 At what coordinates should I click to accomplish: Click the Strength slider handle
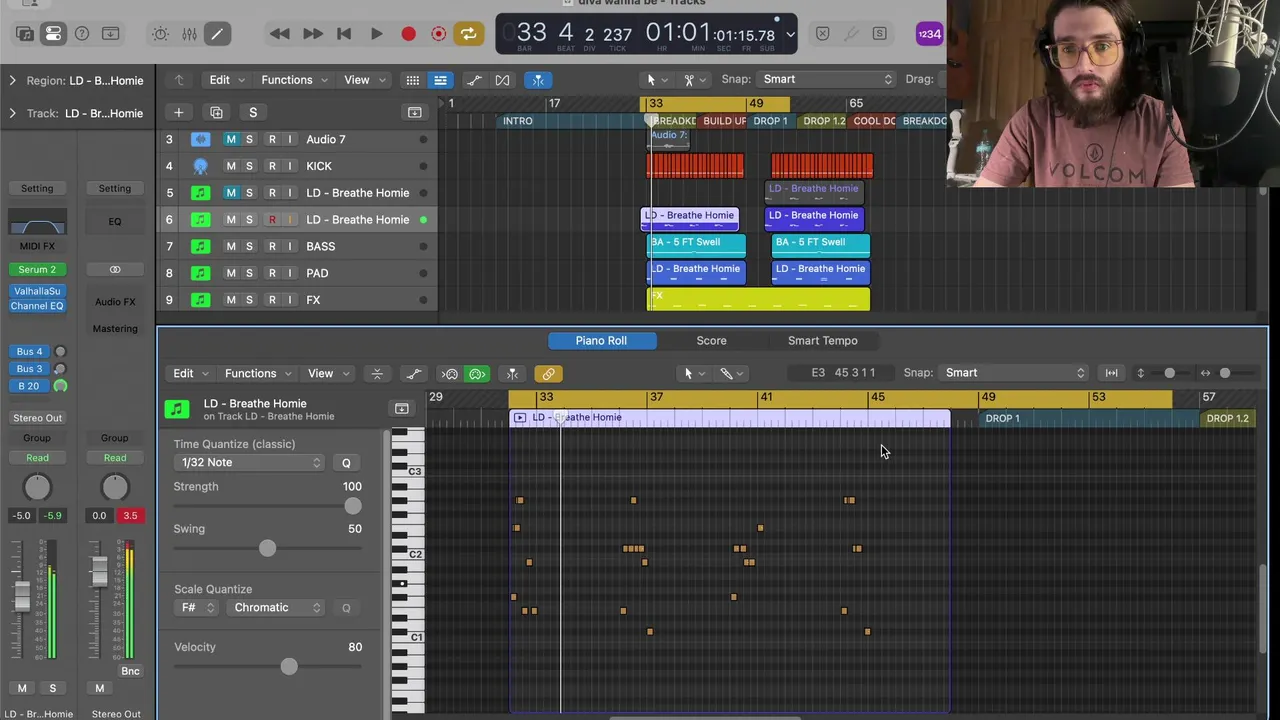pos(352,506)
